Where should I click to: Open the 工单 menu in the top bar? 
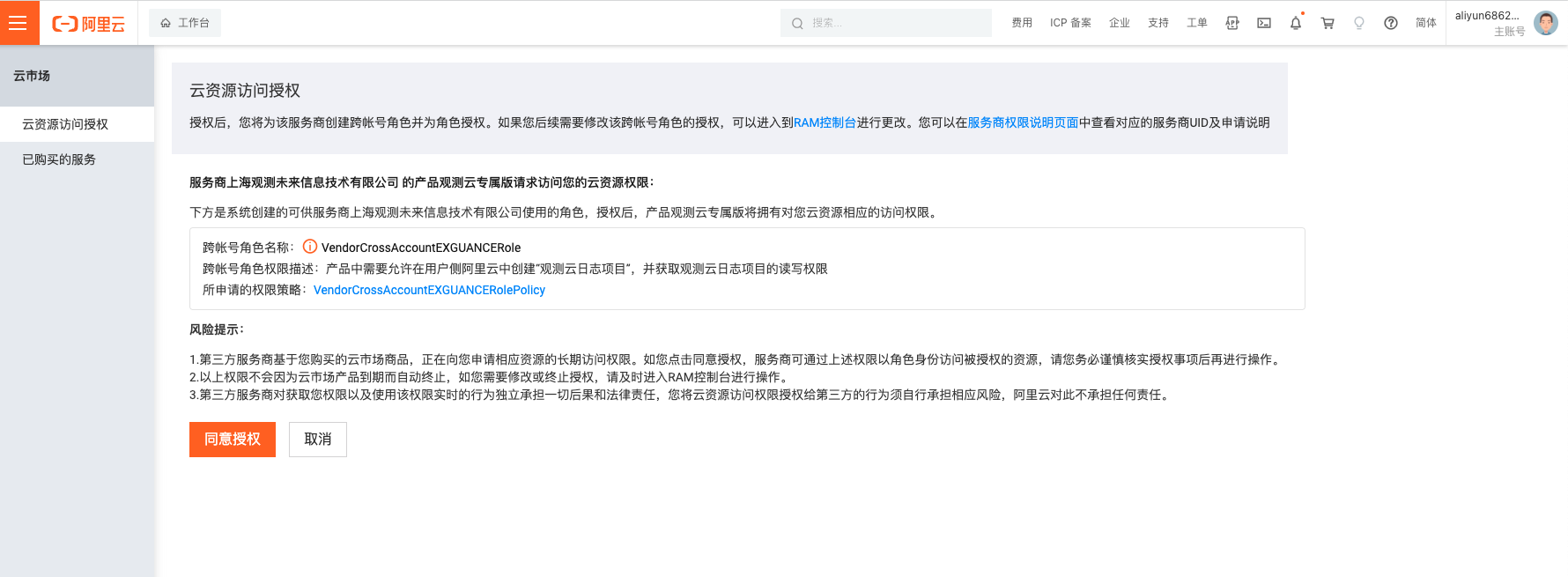pos(1197,23)
